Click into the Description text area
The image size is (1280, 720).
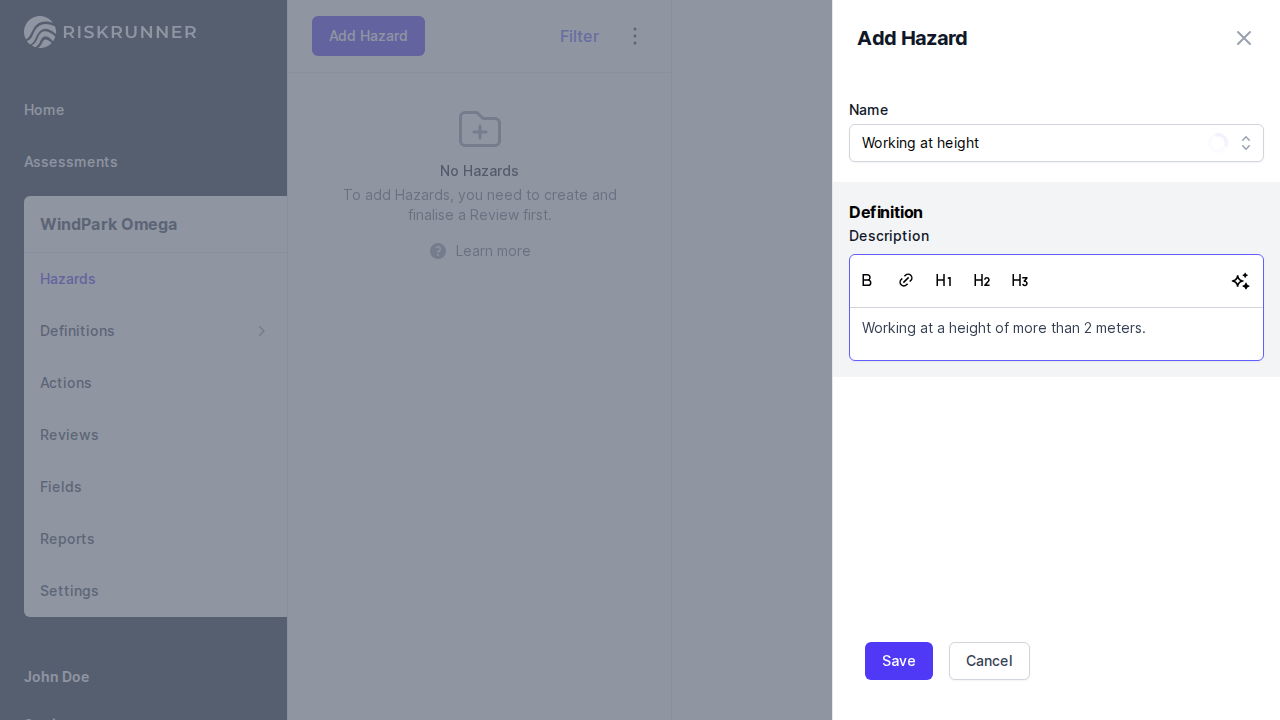[1055, 333]
